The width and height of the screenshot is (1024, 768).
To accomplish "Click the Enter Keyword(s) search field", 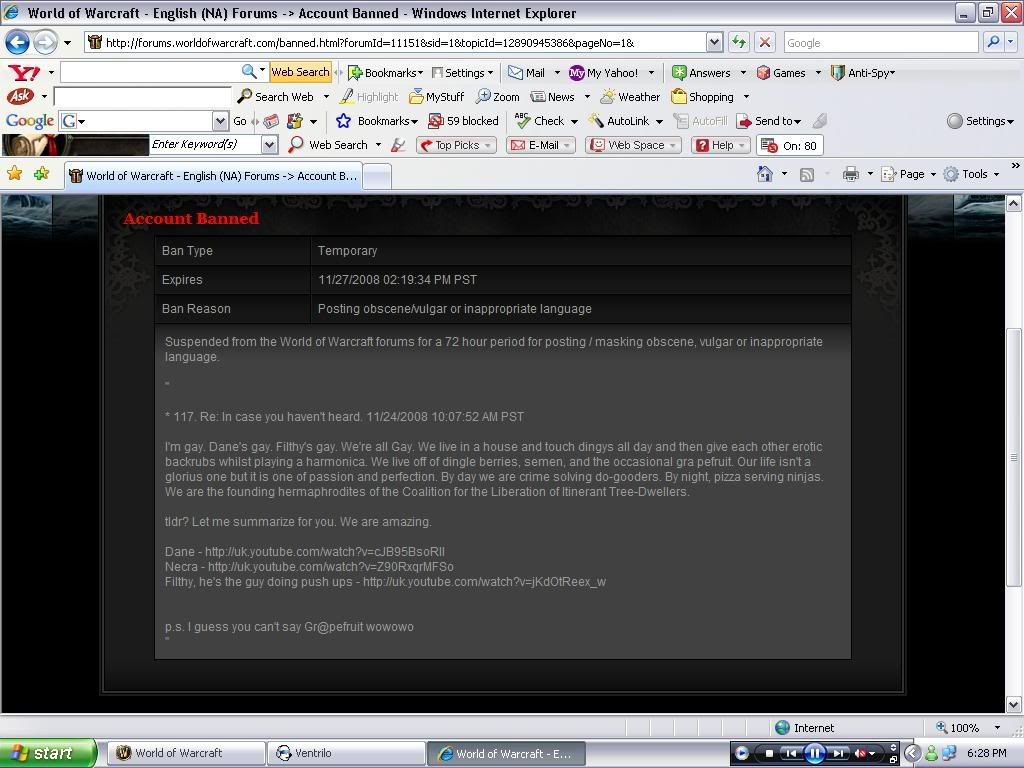I will coord(206,144).
